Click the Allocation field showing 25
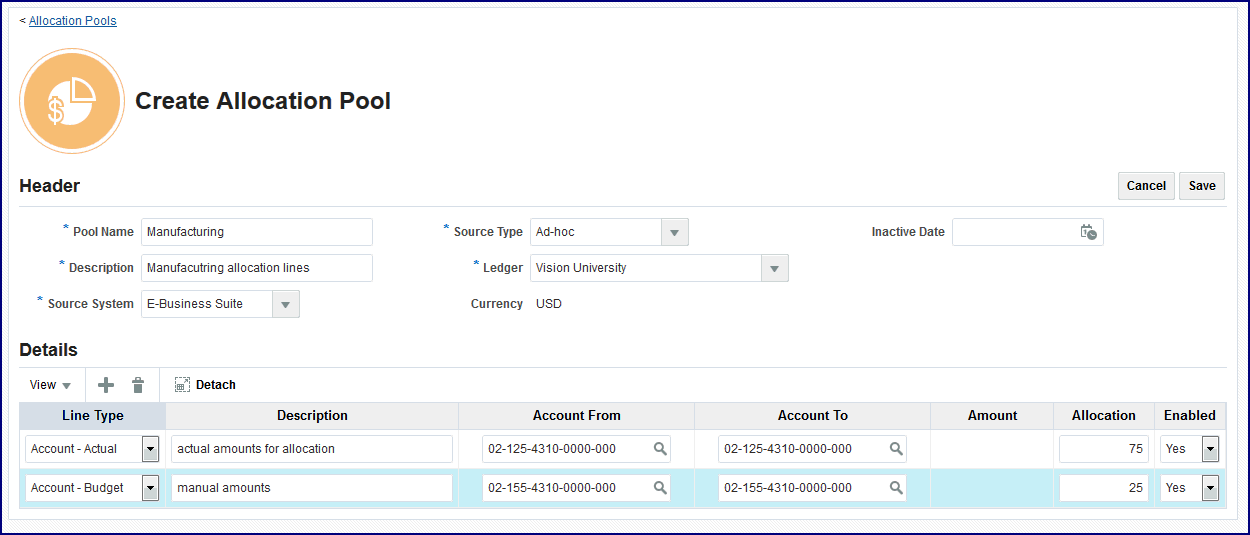Viewport: 1250px width, 535px height. click(x=1104, y=488)
